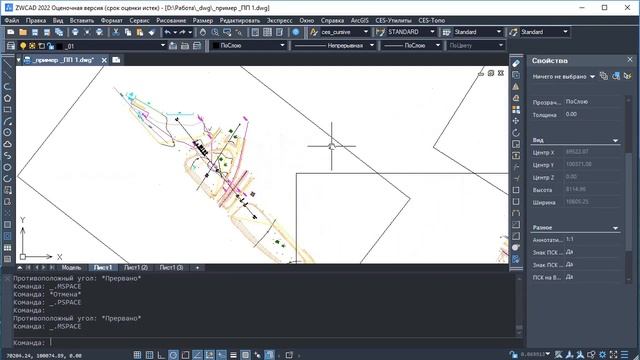Collapse the Разное properties section
This screenshot has height=360, width=640.
click(x=615, y=228)
